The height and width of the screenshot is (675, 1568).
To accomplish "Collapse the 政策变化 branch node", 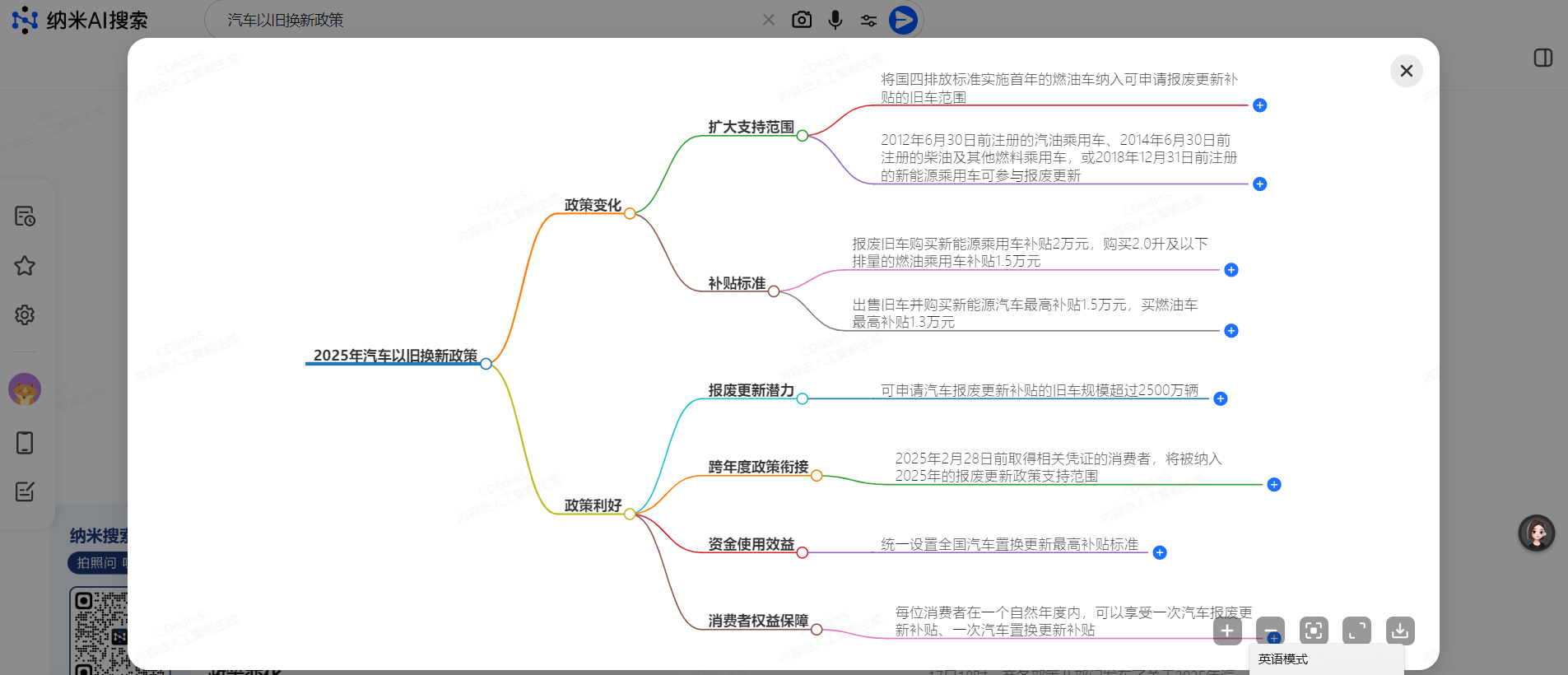I will click(630, 213).
